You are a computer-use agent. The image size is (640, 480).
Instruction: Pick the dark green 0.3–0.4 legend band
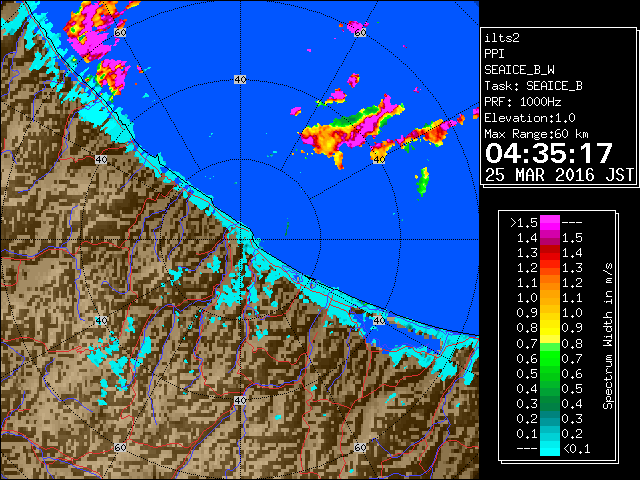click(550, 404)
